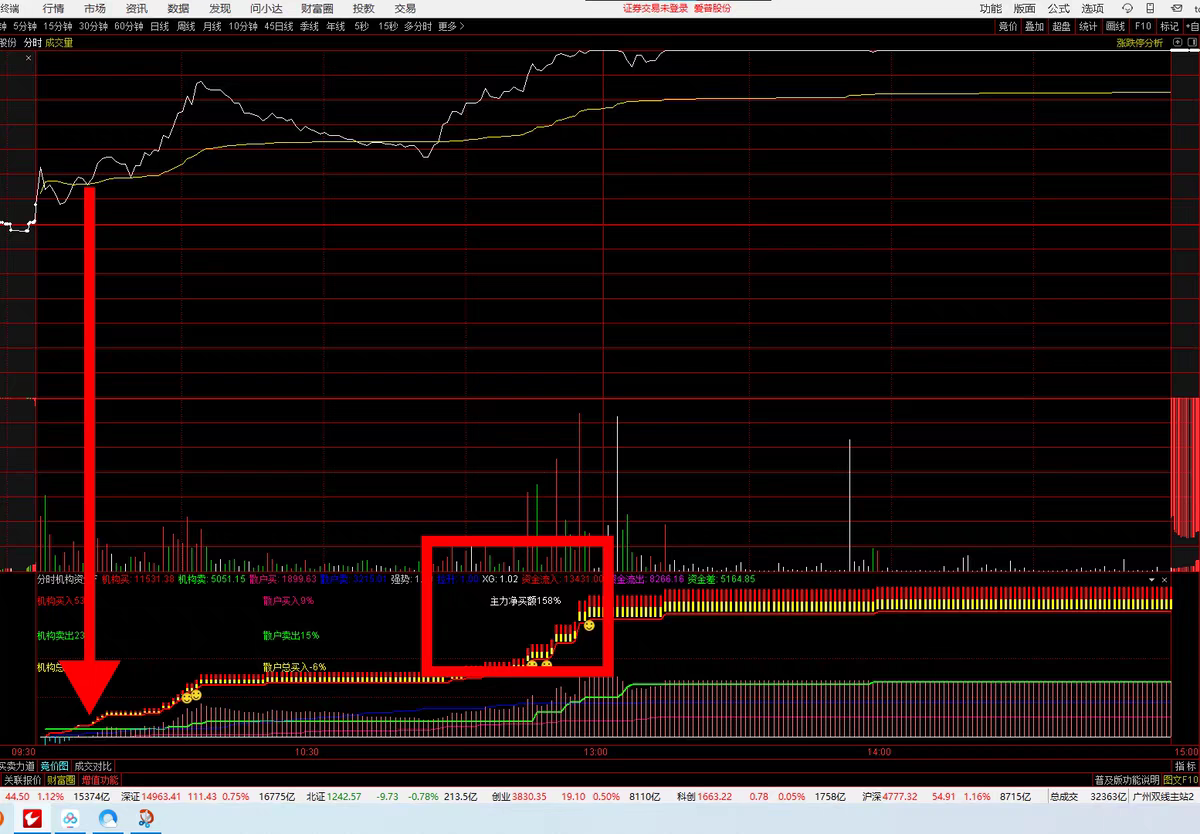Switch to the 30分钟 period
Viewport: 1200px width, 834px height.
[94, 26]
